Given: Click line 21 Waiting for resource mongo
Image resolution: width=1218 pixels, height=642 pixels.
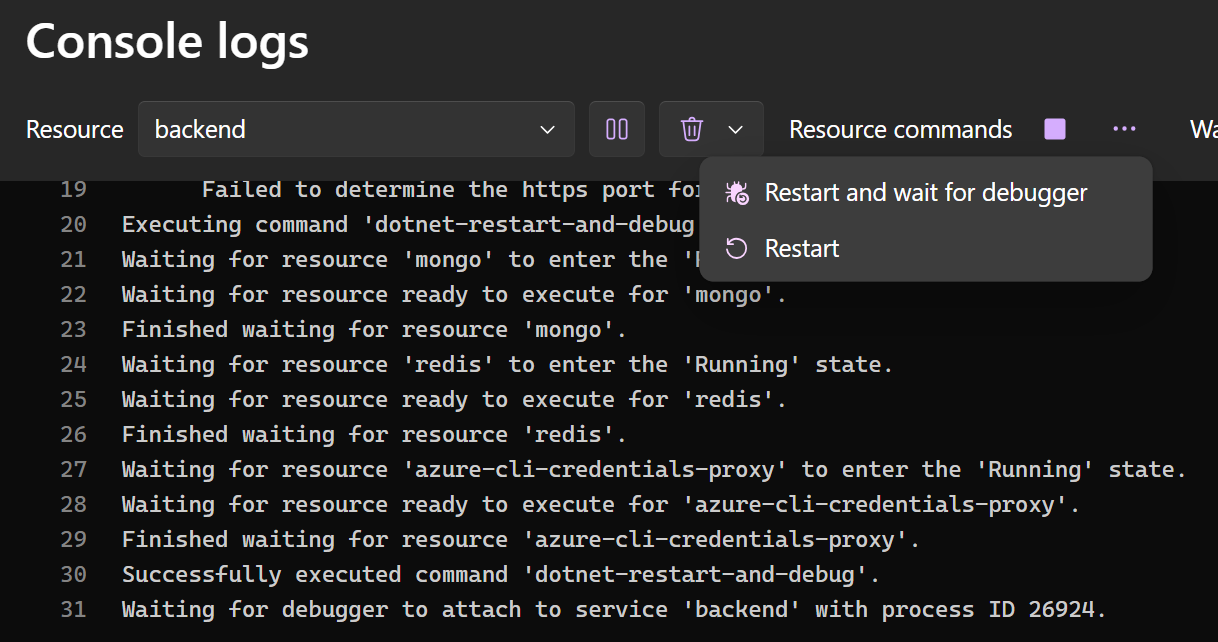Looking at the screenshot, I should [410, 259].
